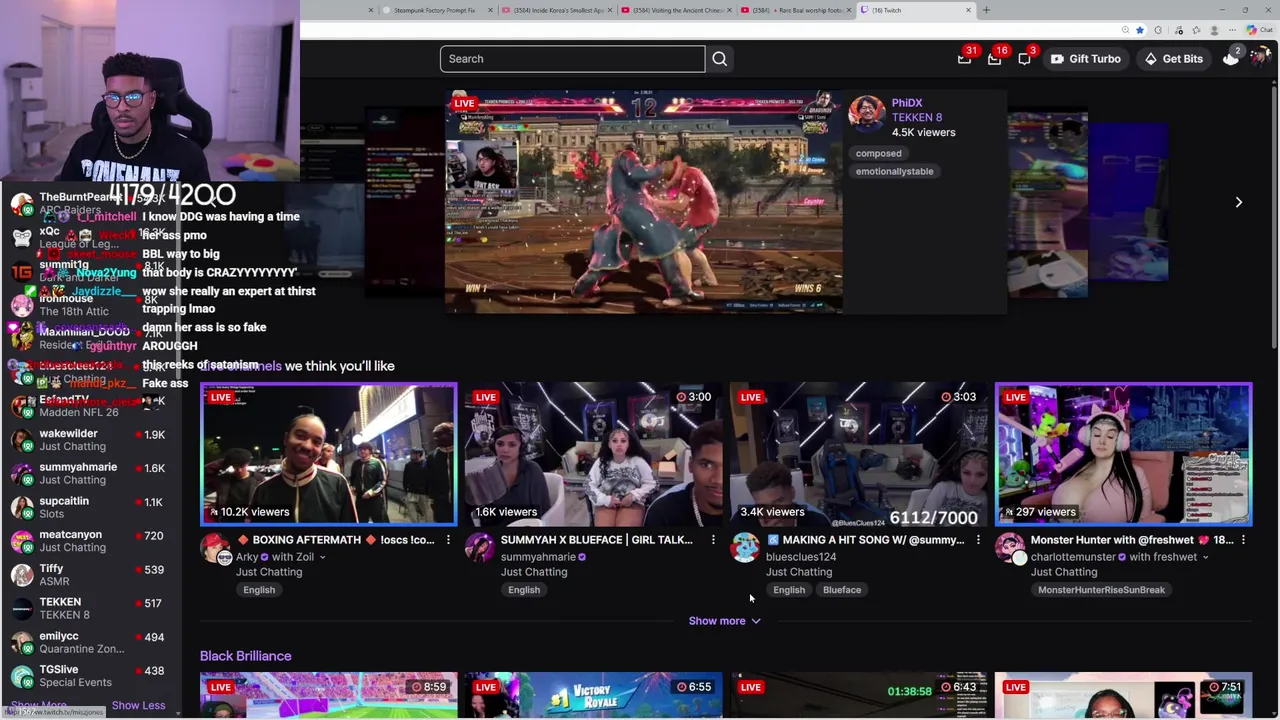
Task: Open options menu for BOXING AFTERMATH stream
Action: point(448,540)
